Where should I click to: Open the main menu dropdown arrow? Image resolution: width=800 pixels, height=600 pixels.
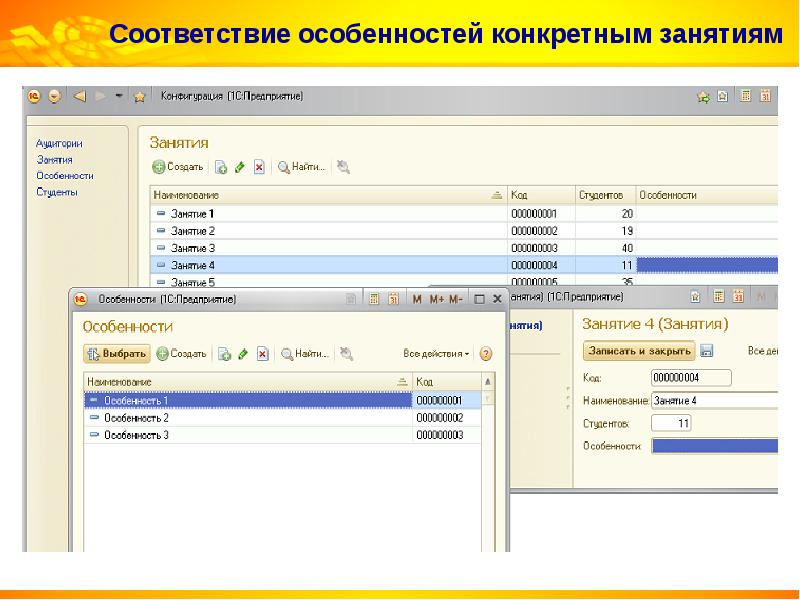[x=53, y=97]
